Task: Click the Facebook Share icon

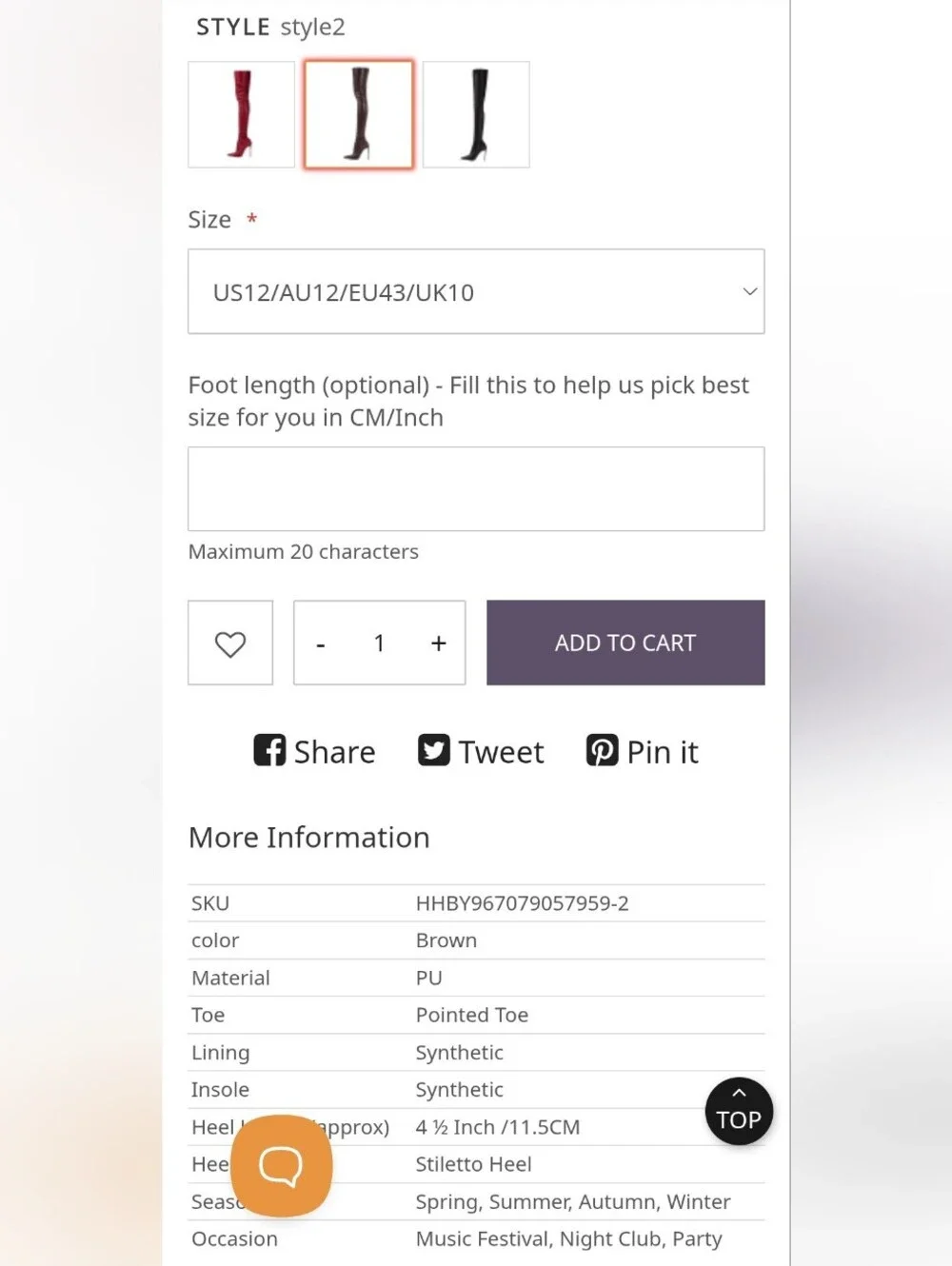Action: [269, 750]
